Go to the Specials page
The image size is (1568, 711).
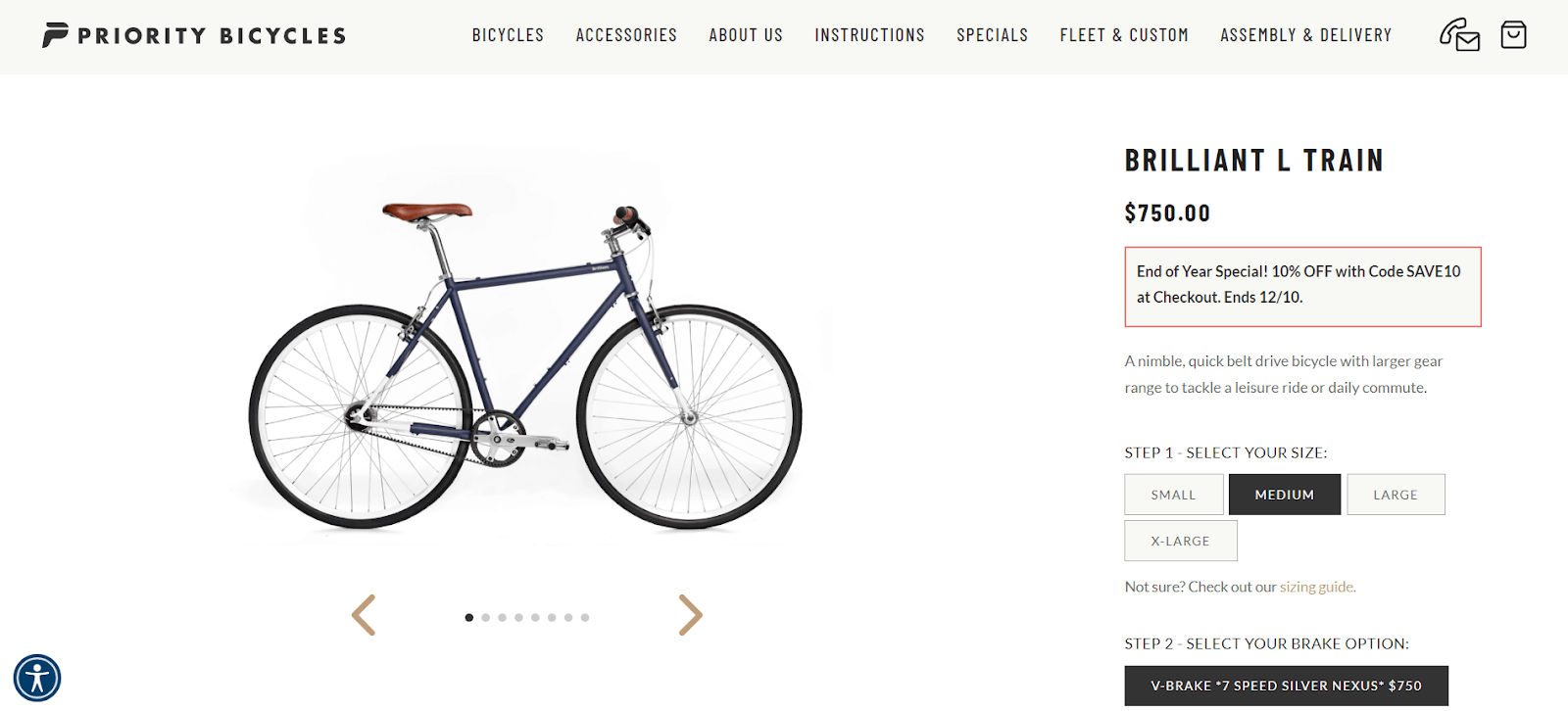[992, 35]
